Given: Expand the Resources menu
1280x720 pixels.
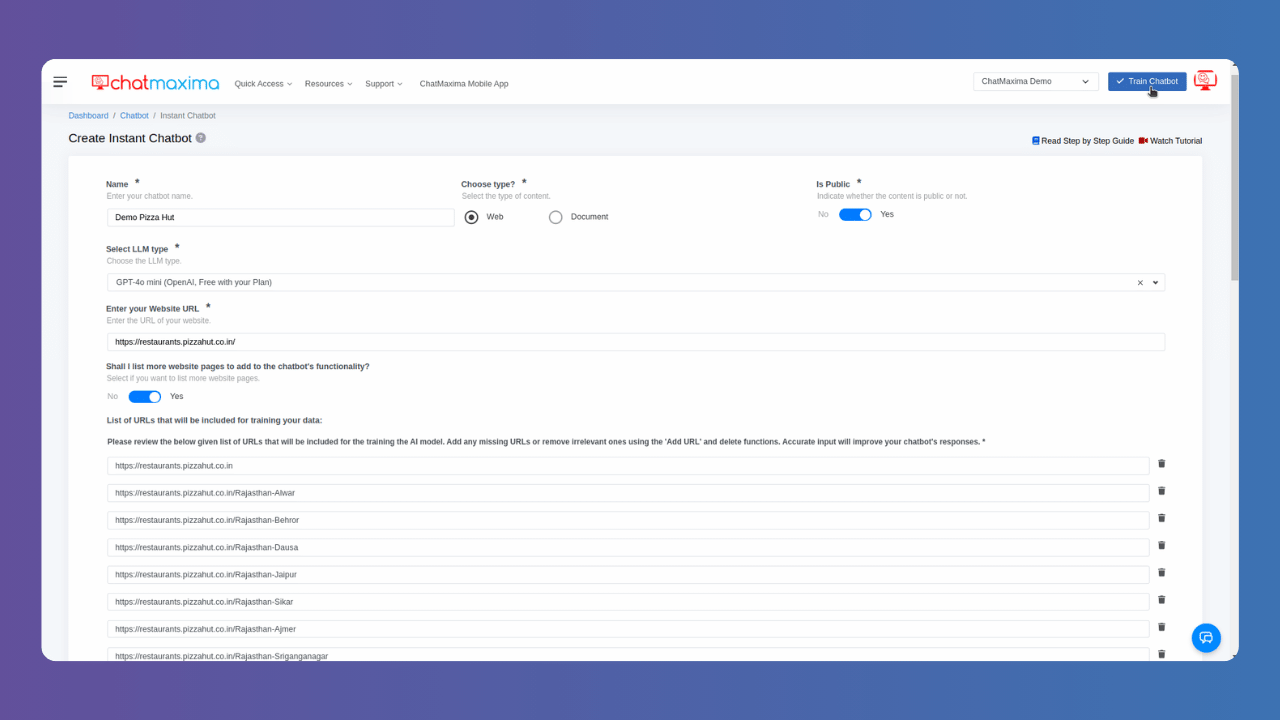Looking at the screenshot, I should point(329,84).
